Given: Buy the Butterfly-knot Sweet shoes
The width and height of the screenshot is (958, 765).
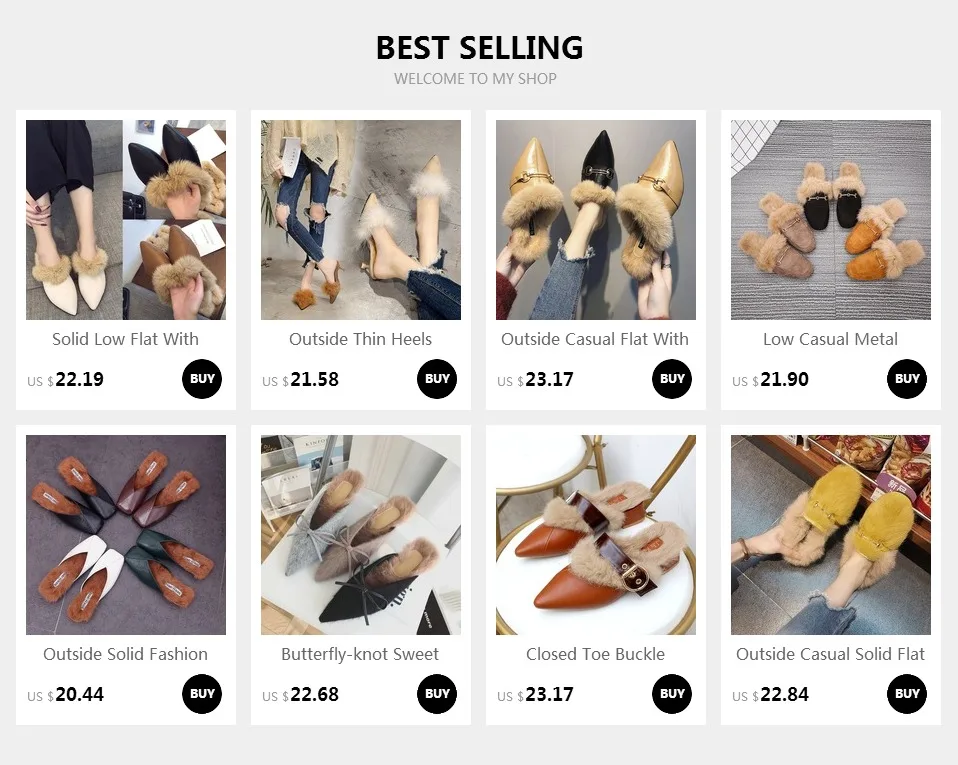Looking at the screenshot, I should 437,694.
